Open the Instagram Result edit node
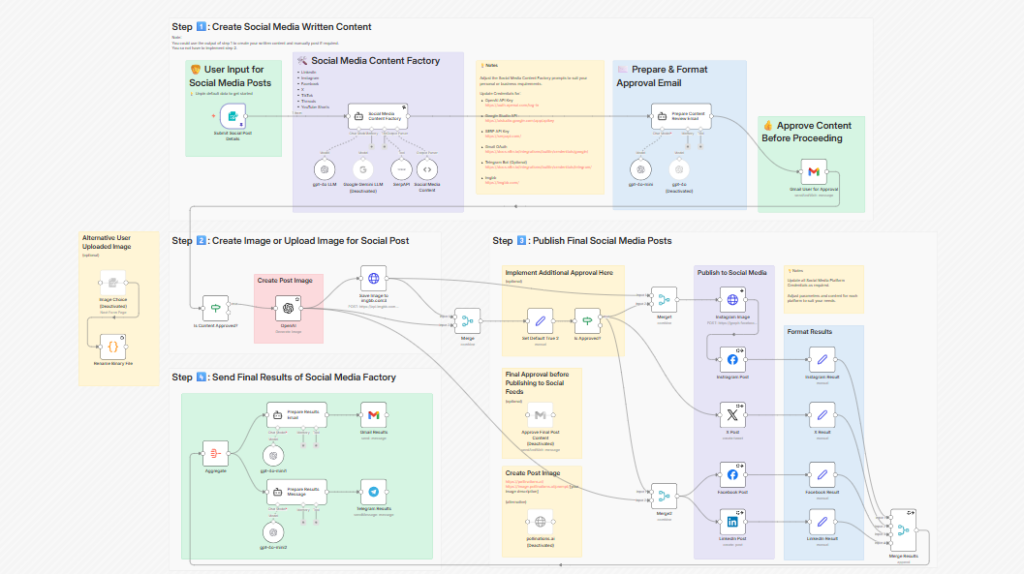 822,360
